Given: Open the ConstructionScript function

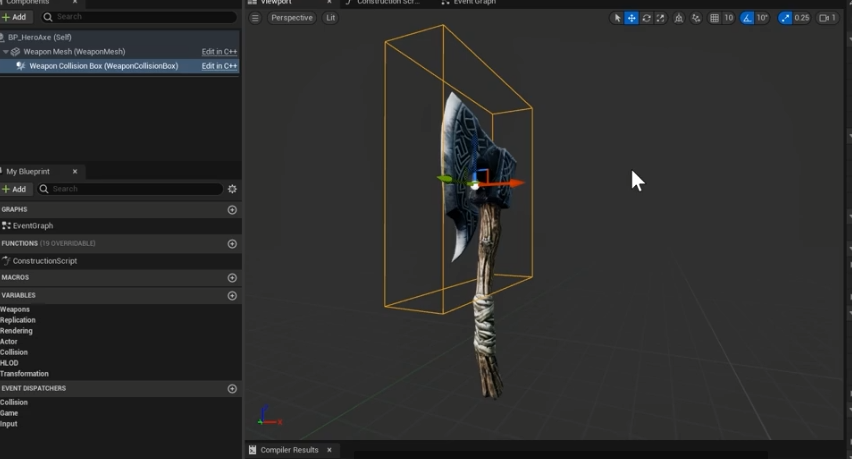Looking at the screenshot, I should (x=45, y=261).
